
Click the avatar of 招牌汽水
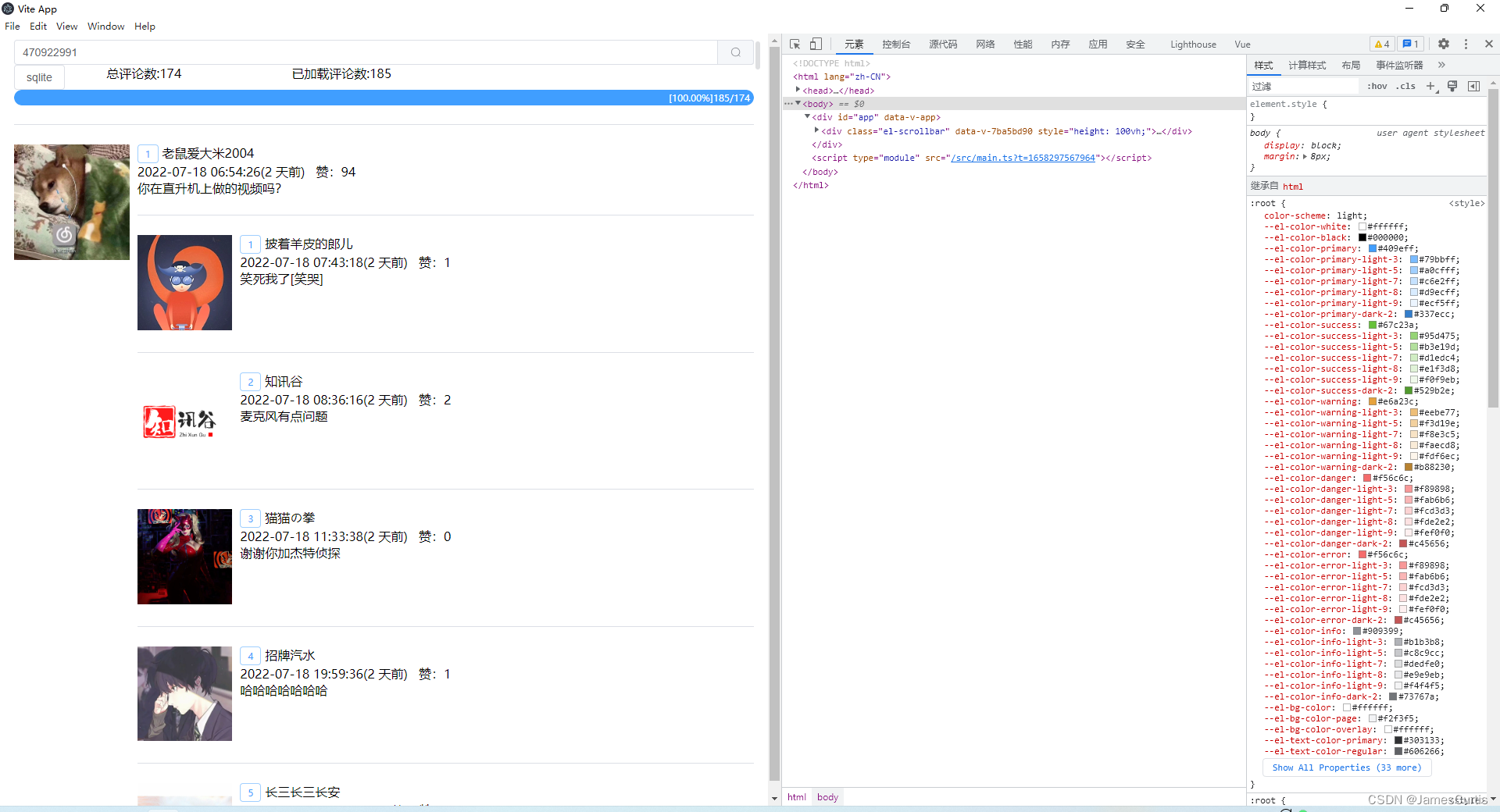(x=184, y=693)
